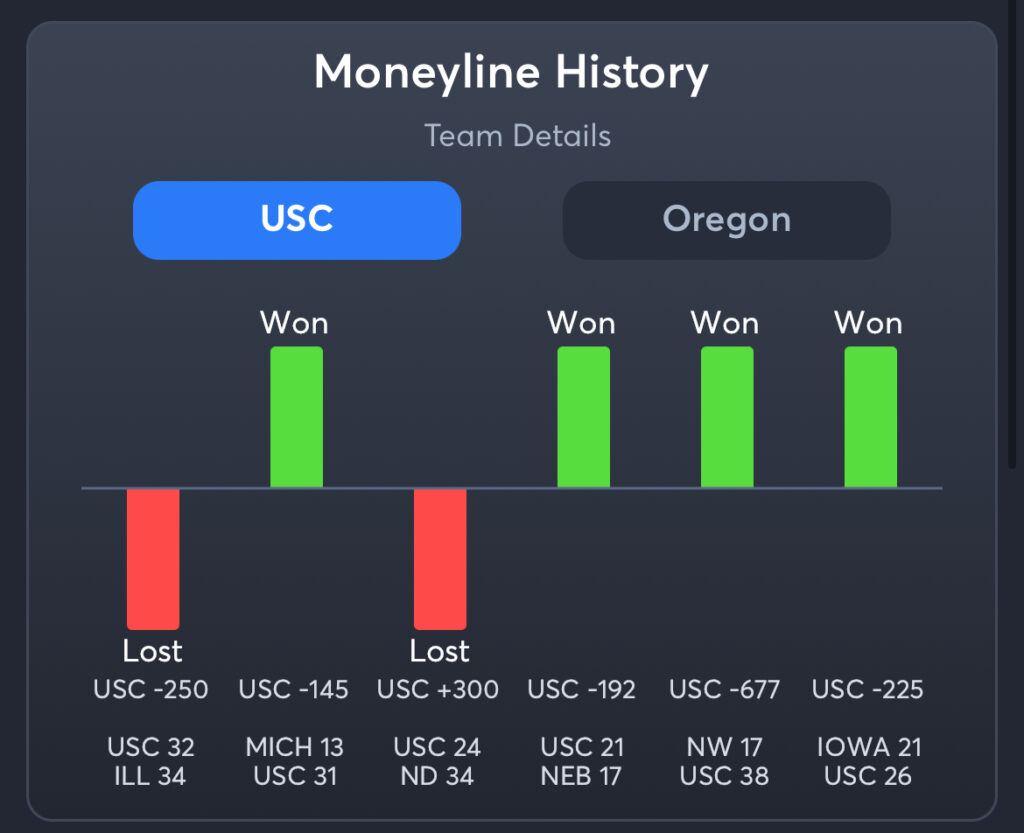Viewport: 1024px width, 833px height.
Task: Click the USC -250 odds label
Action: click(x=151, y=689)
